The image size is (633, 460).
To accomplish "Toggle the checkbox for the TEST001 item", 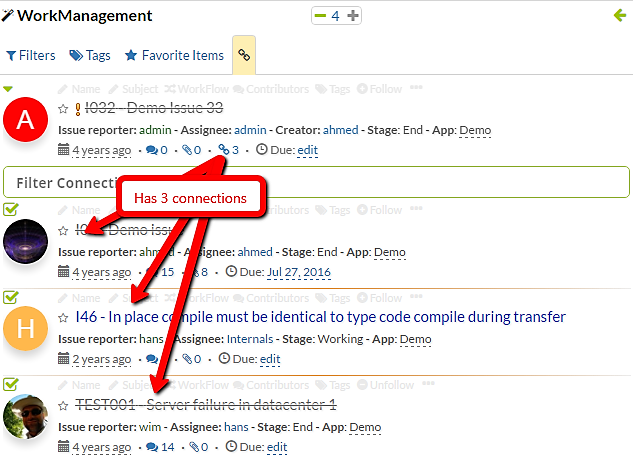I will click(x=10, y=384).
